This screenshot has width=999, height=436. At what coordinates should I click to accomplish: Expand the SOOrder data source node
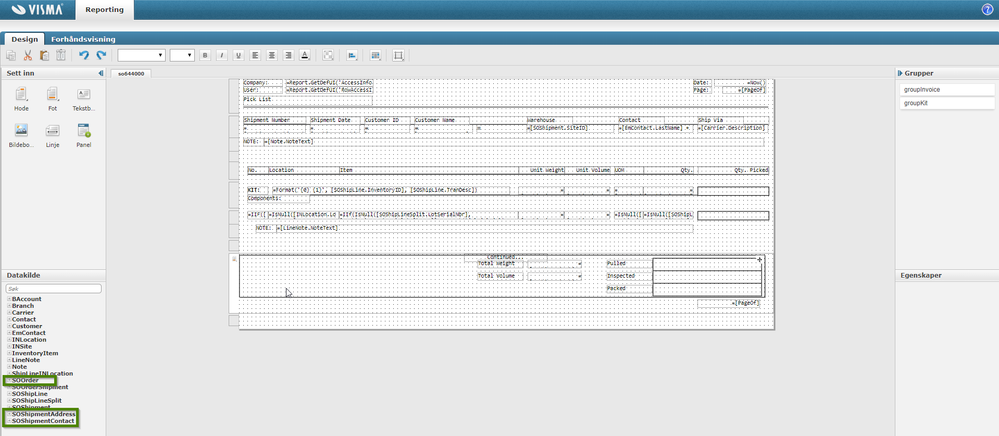[x=9, y=381]
